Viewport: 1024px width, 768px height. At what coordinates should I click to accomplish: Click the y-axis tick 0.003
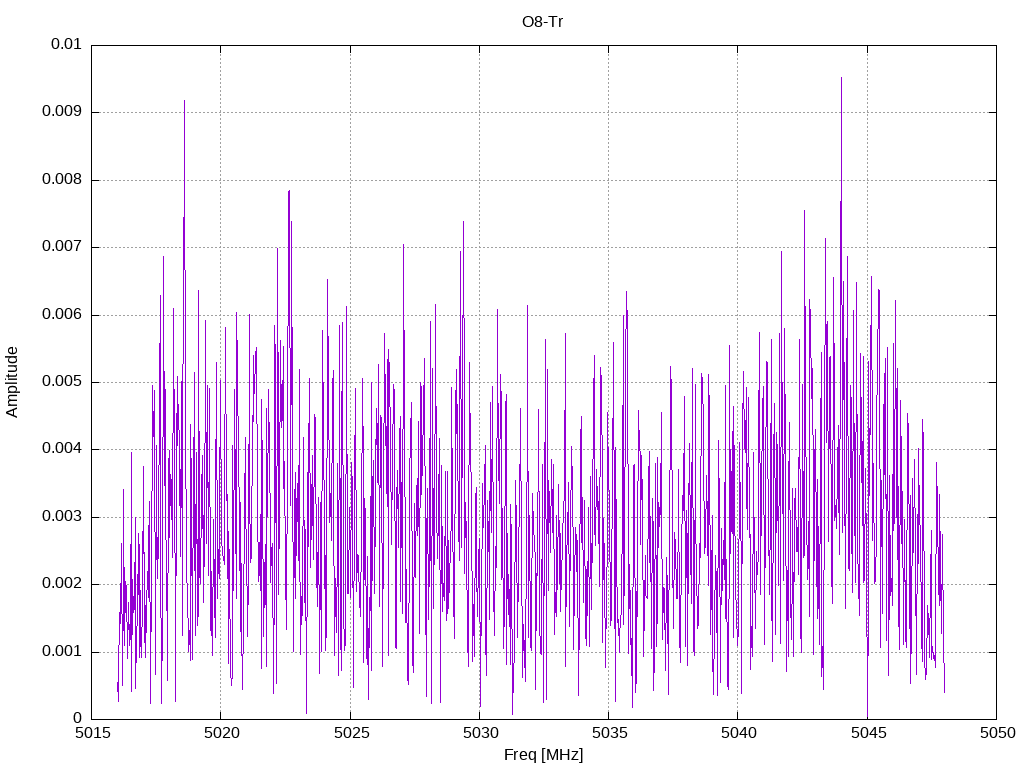tap(62, 517)
